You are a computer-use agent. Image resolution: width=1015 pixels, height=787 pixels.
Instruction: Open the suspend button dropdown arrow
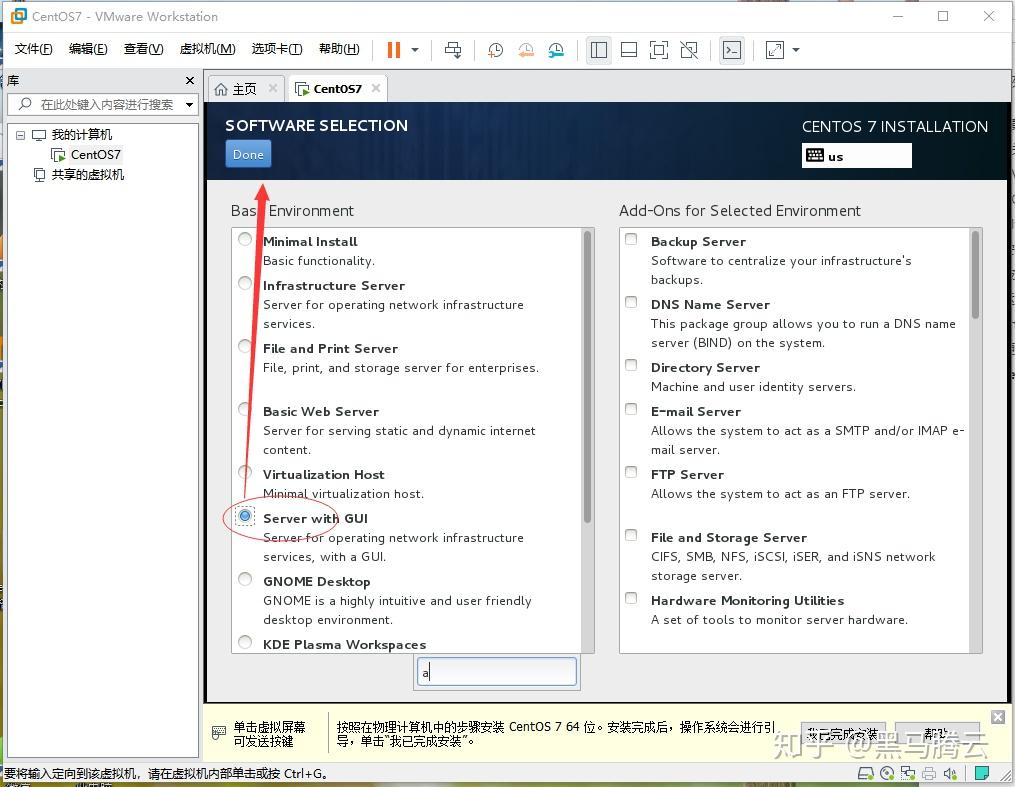tap(413, 49)
